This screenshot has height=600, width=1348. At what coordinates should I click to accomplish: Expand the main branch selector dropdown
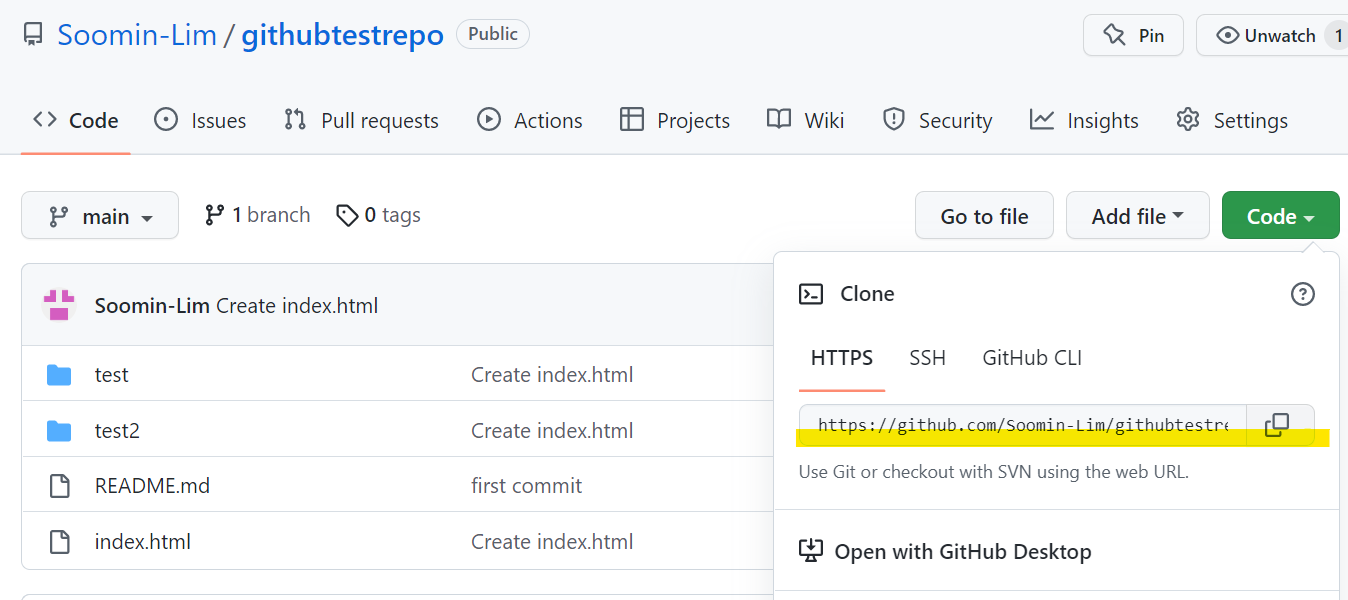[x=100, y=215]
